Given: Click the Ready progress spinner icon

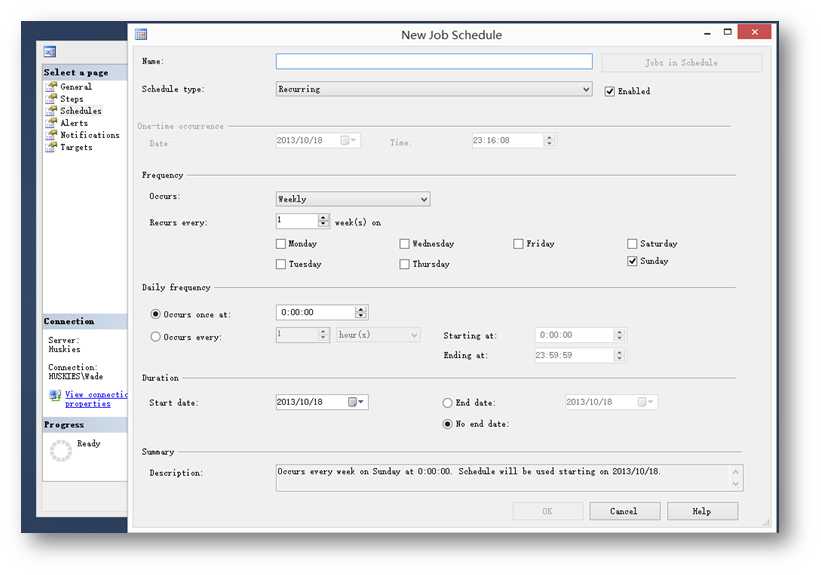Looking at the screenshot, I should 61,450.
